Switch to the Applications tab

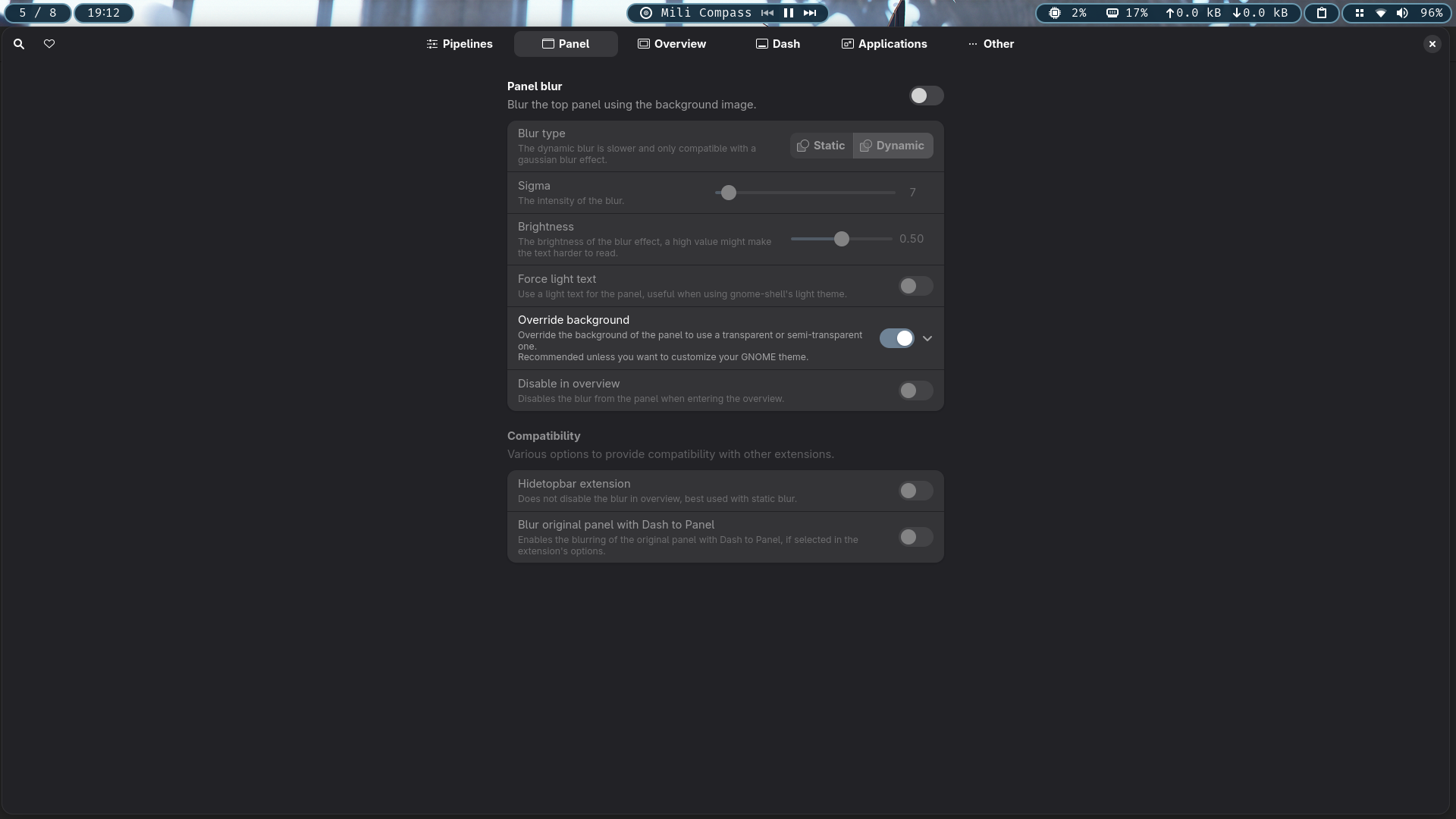tap(884, 44)
